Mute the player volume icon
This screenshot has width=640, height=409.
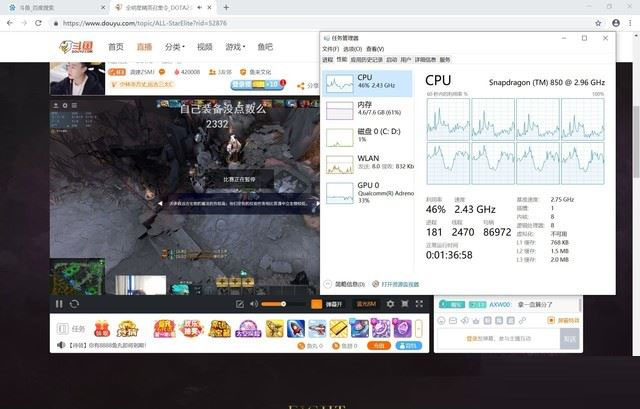(254, 304)
